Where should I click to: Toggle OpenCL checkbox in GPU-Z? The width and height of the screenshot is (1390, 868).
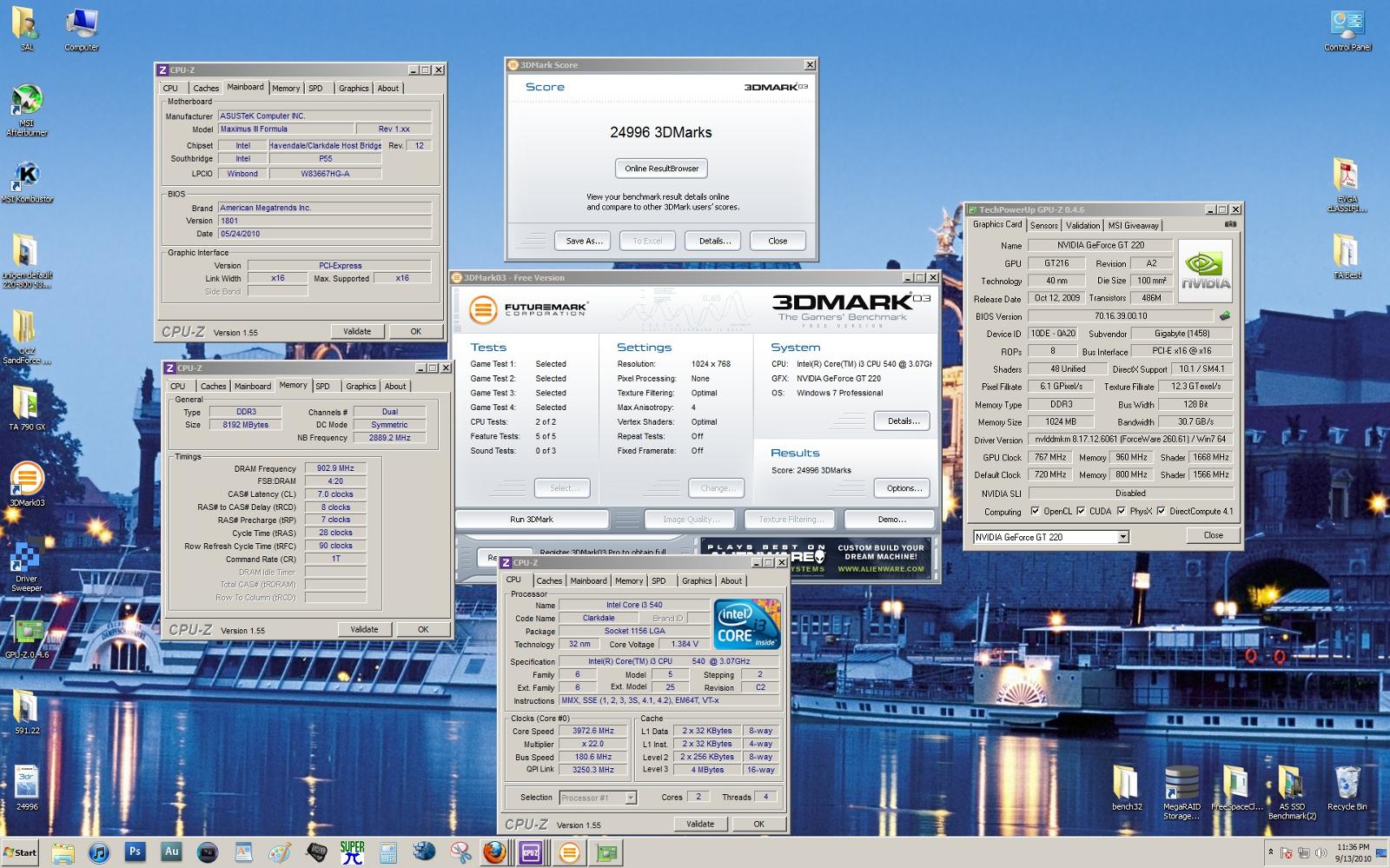tap(1034, 511)
